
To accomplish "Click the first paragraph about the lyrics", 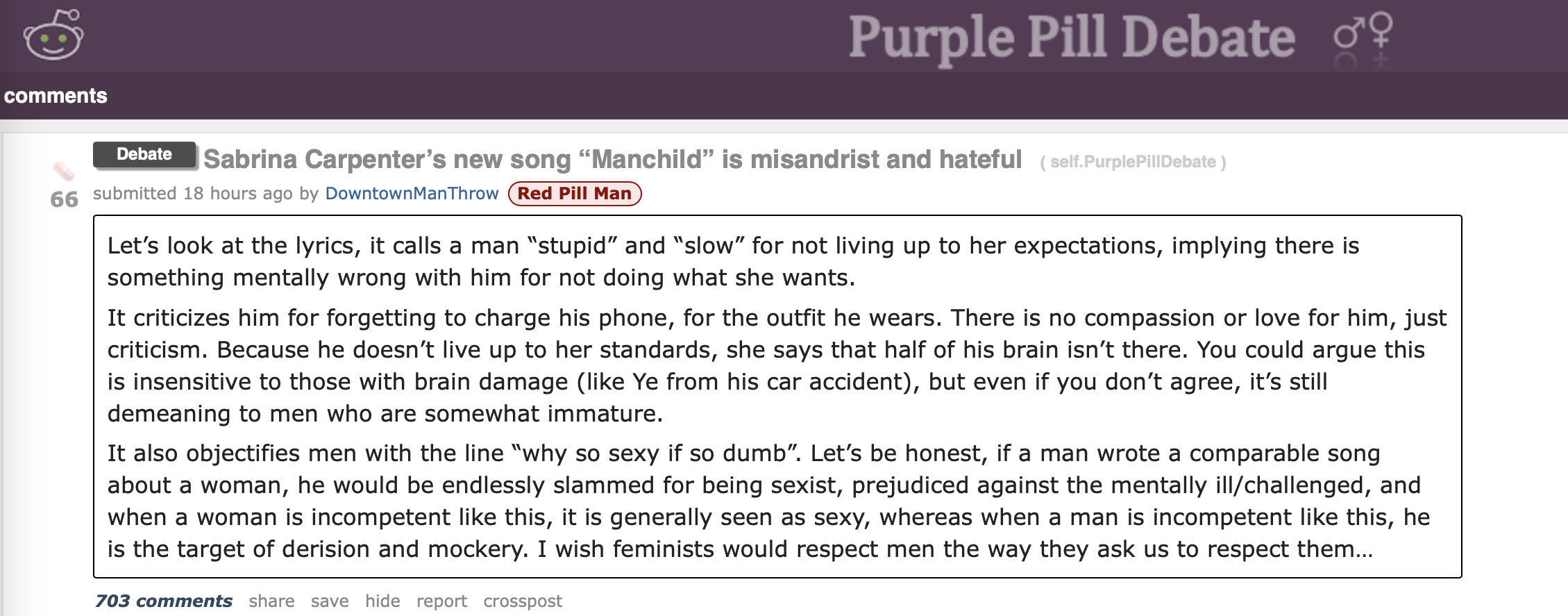I will [733, 262].
